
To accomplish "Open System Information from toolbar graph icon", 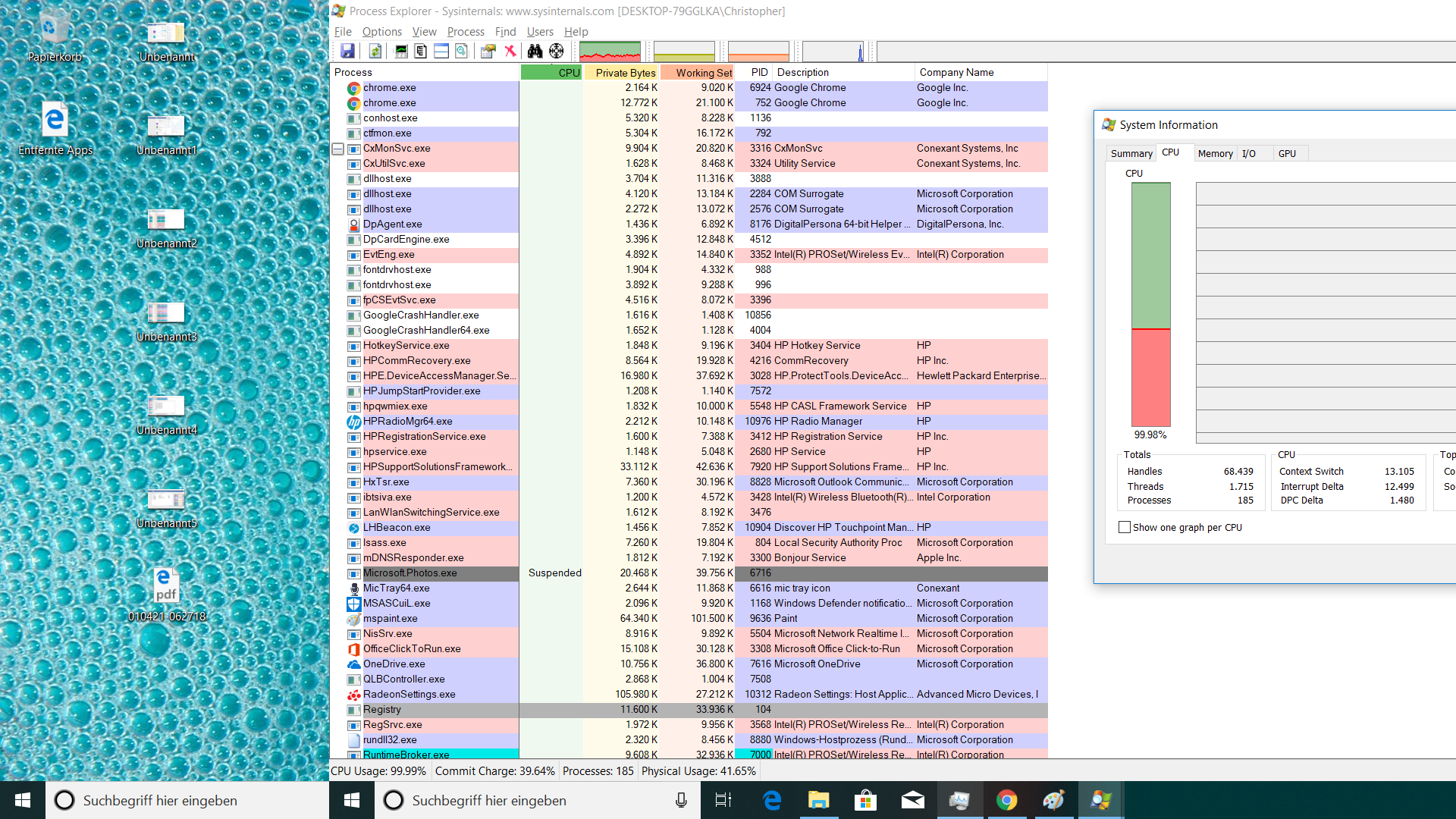I will [x=401, y=51].
